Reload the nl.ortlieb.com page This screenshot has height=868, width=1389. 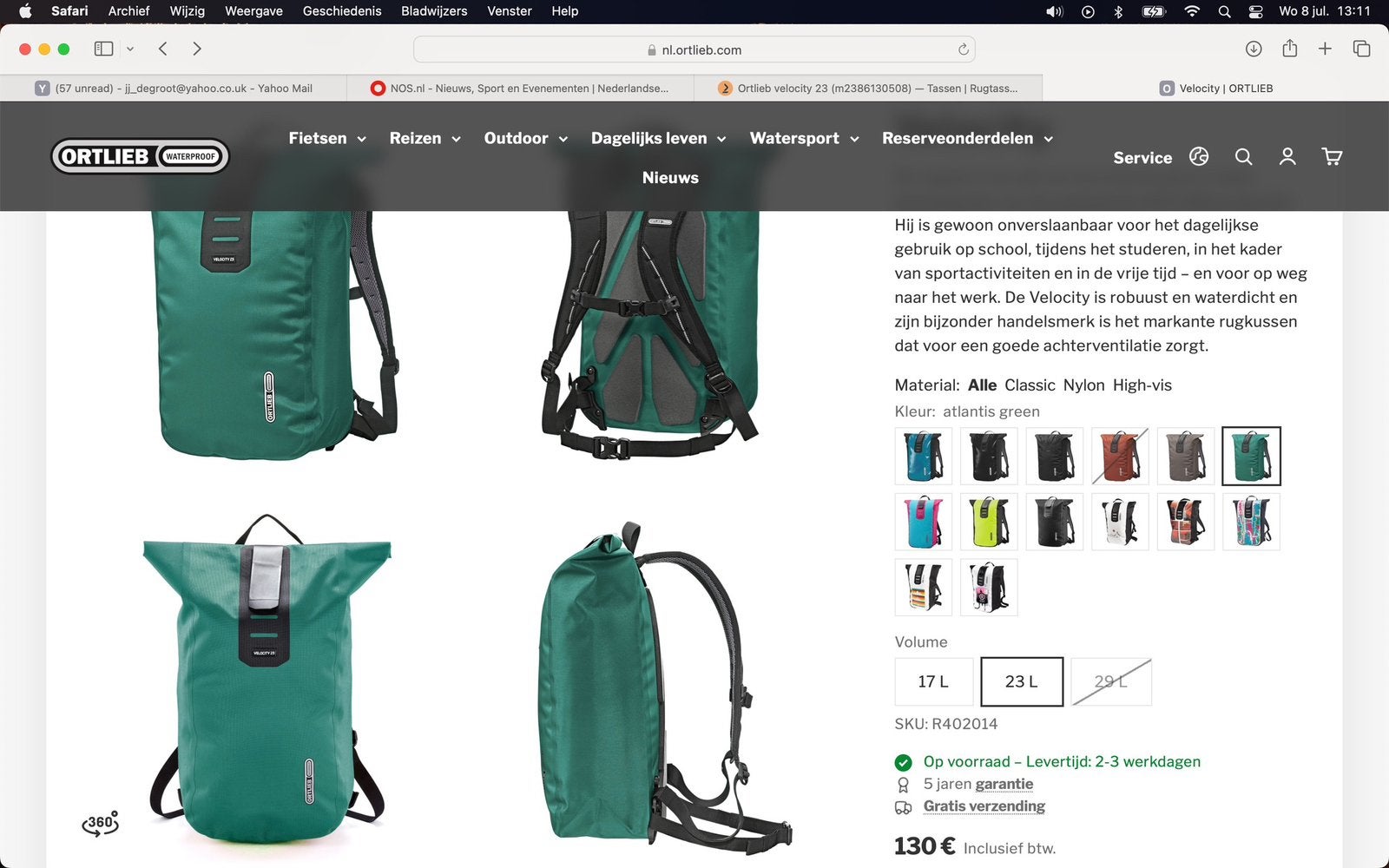click(x=963, y=49)
